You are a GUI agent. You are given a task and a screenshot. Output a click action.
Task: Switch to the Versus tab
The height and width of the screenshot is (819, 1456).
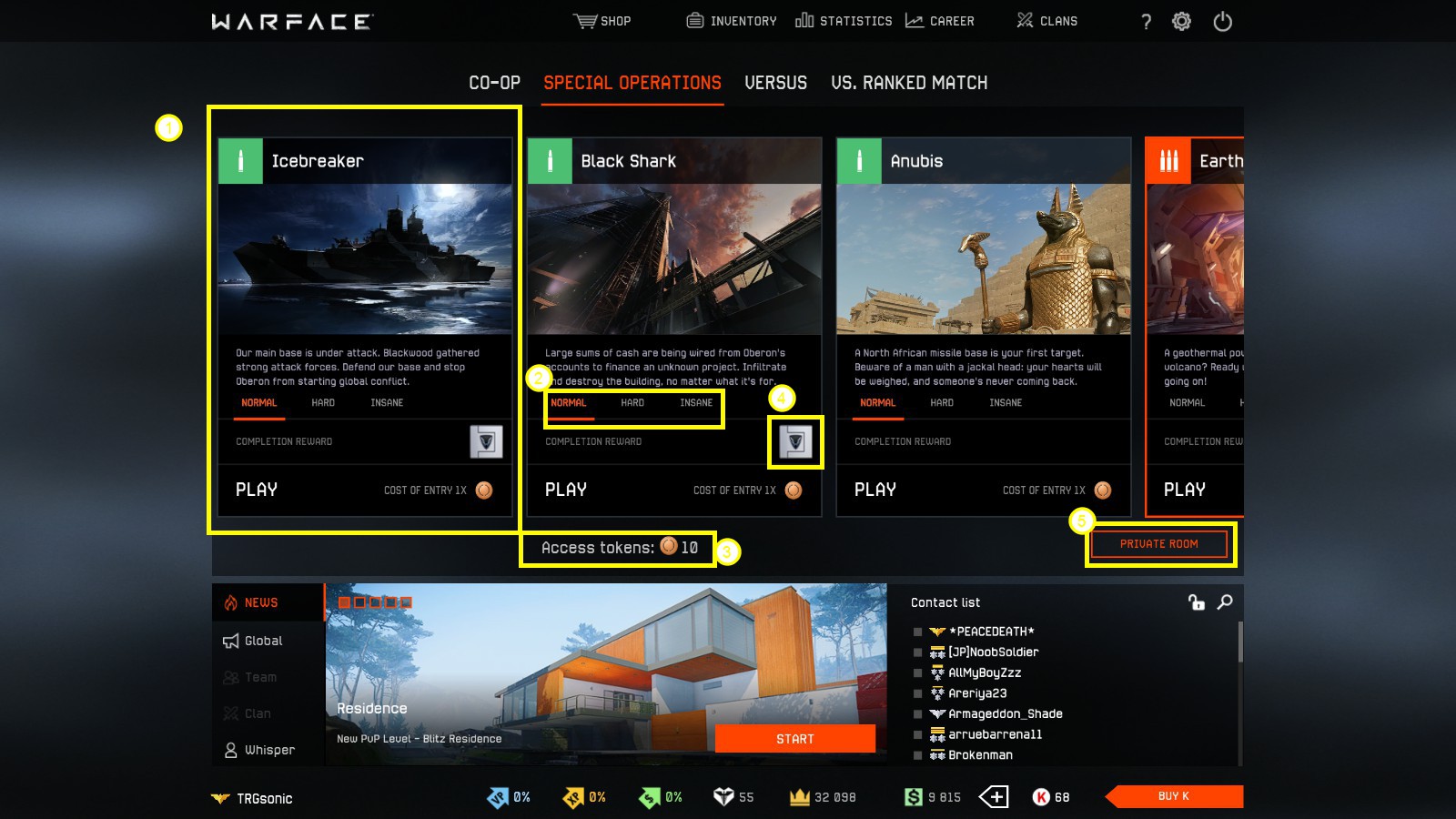point(775,83)
